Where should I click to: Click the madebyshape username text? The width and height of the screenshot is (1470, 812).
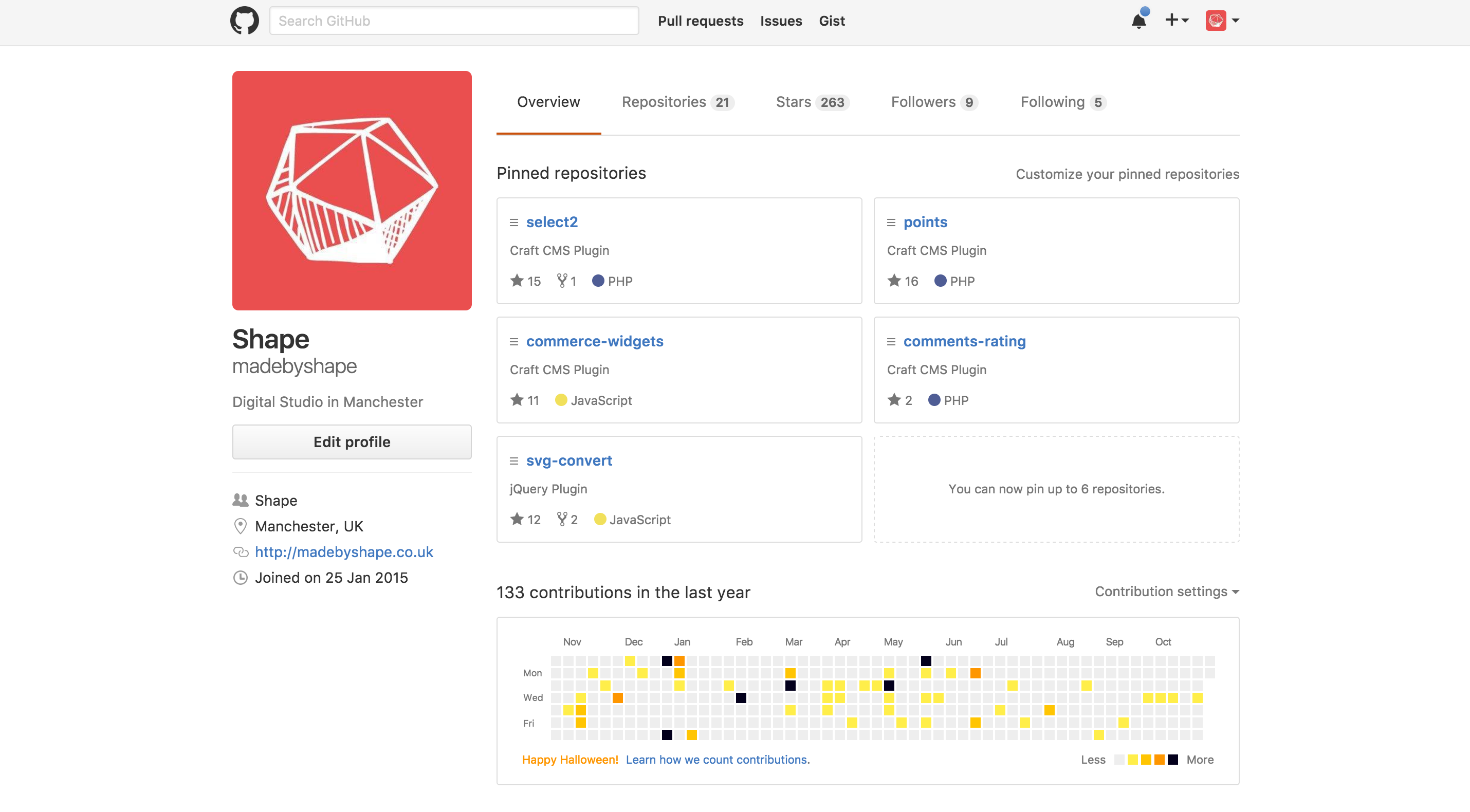295,366
